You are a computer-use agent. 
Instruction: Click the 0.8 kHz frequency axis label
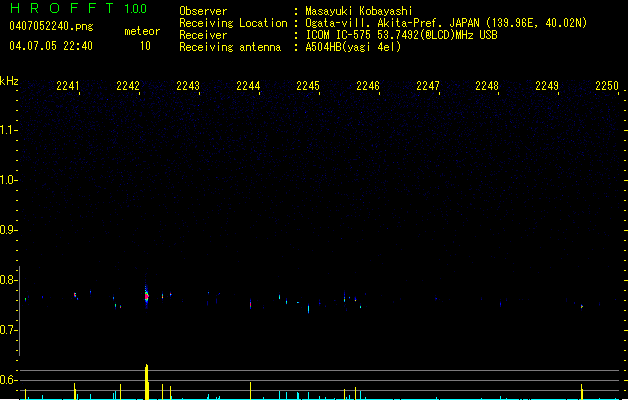tap(8, 280)
